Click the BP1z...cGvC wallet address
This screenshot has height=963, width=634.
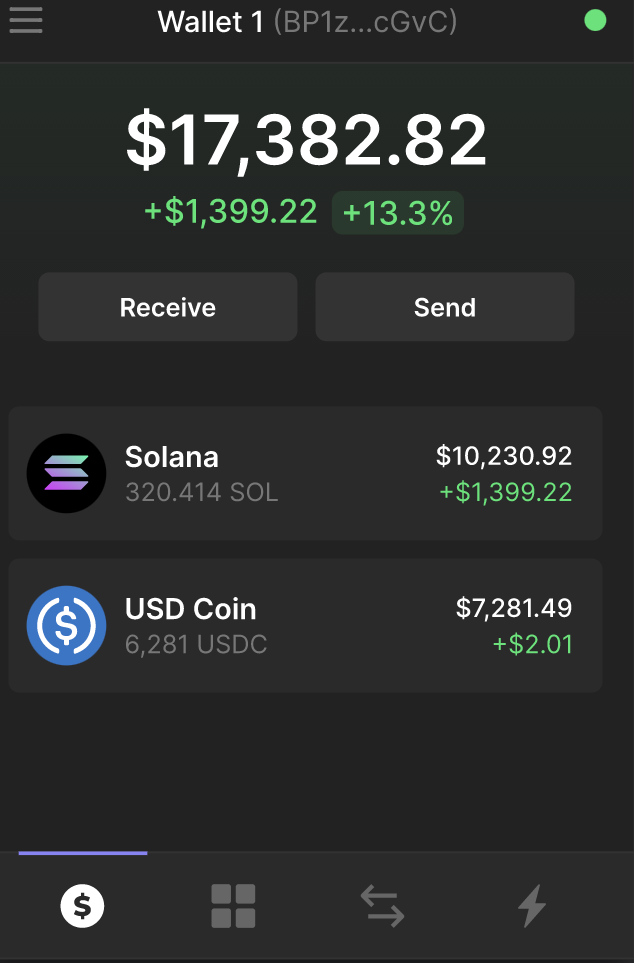click(x=366, y=22)
